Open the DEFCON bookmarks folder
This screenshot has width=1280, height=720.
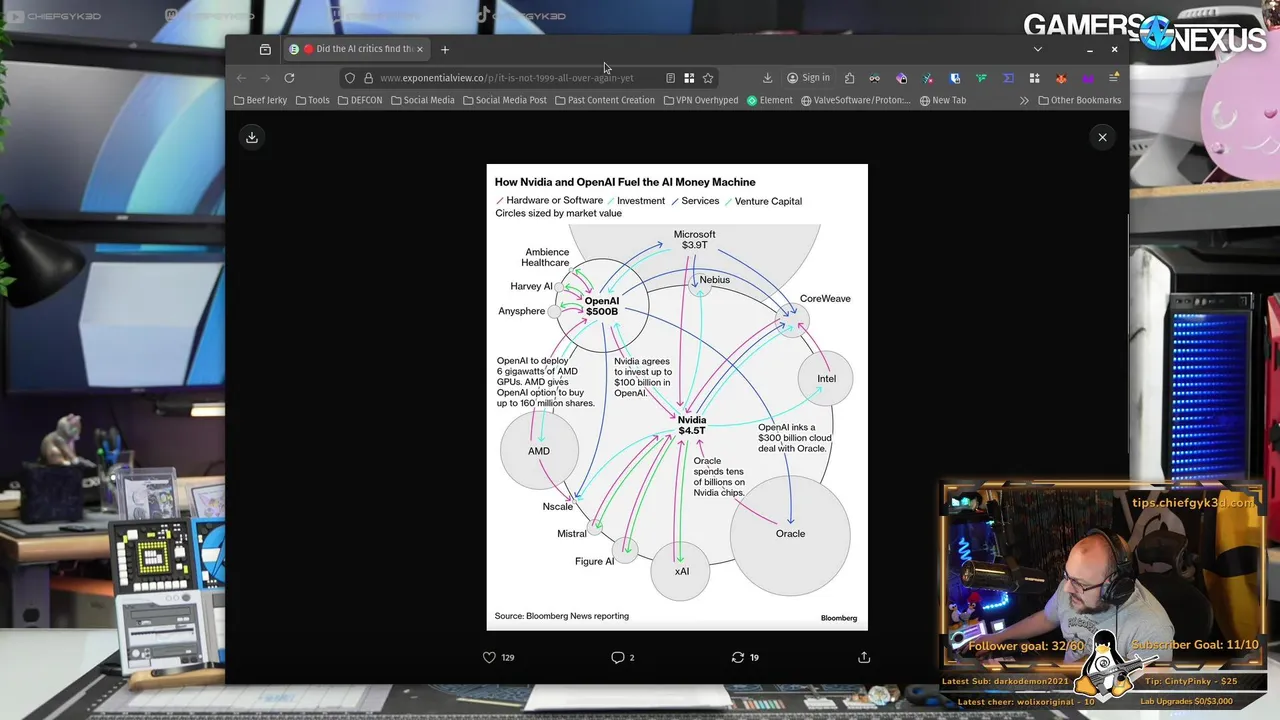point(360,100)
